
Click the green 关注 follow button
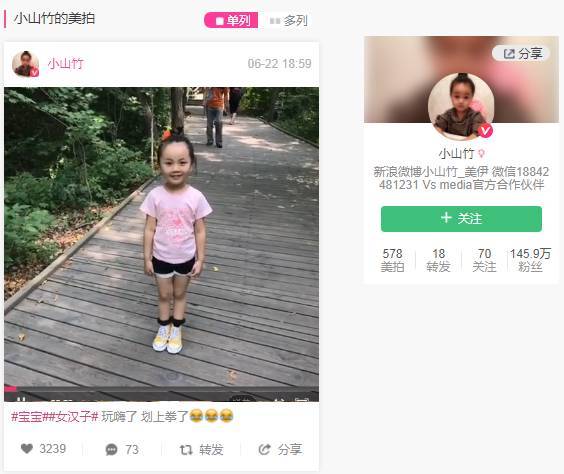[x=461, y=219]
